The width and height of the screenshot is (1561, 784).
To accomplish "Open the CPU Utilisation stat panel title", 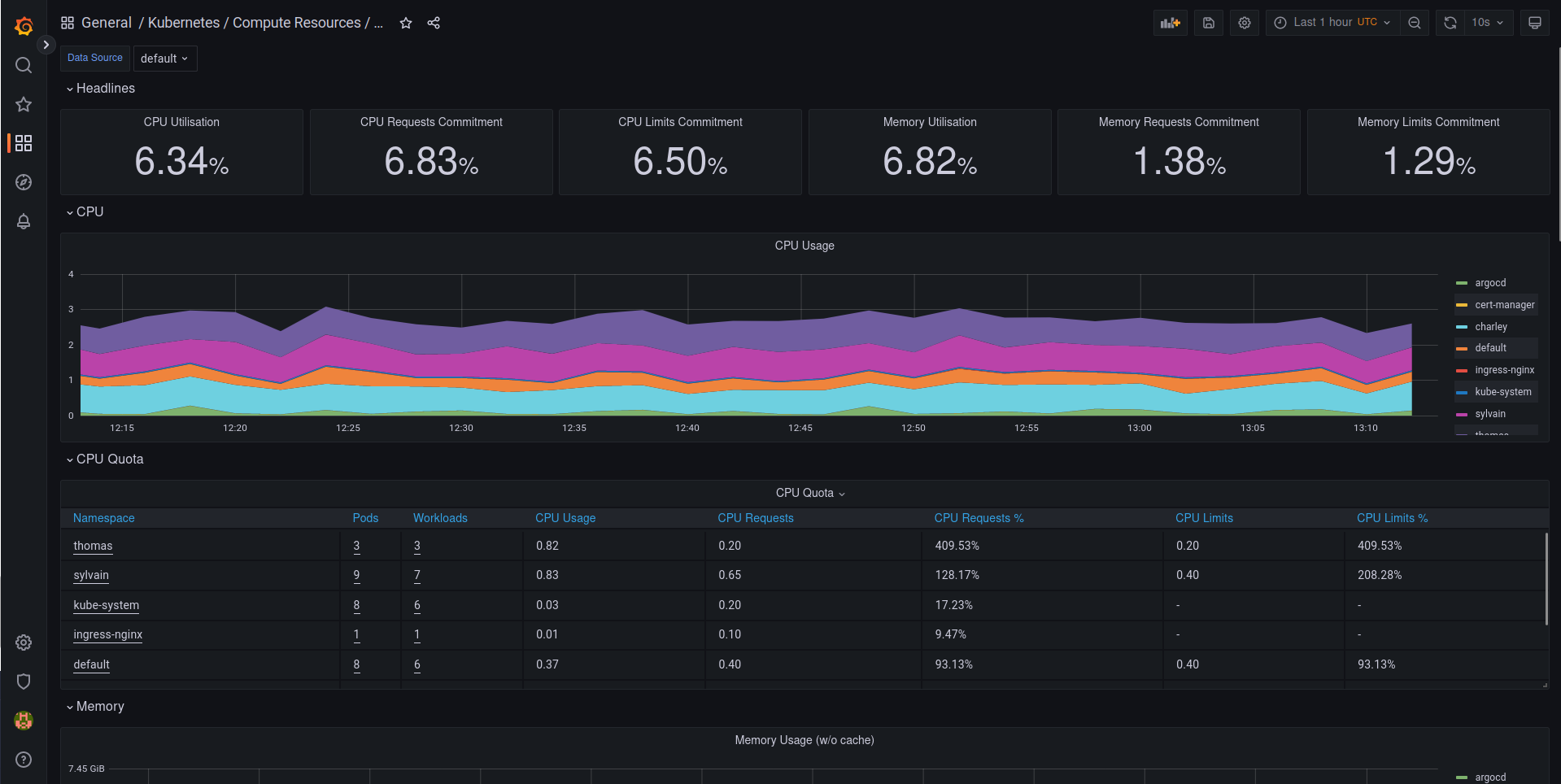I will point(181,122).
